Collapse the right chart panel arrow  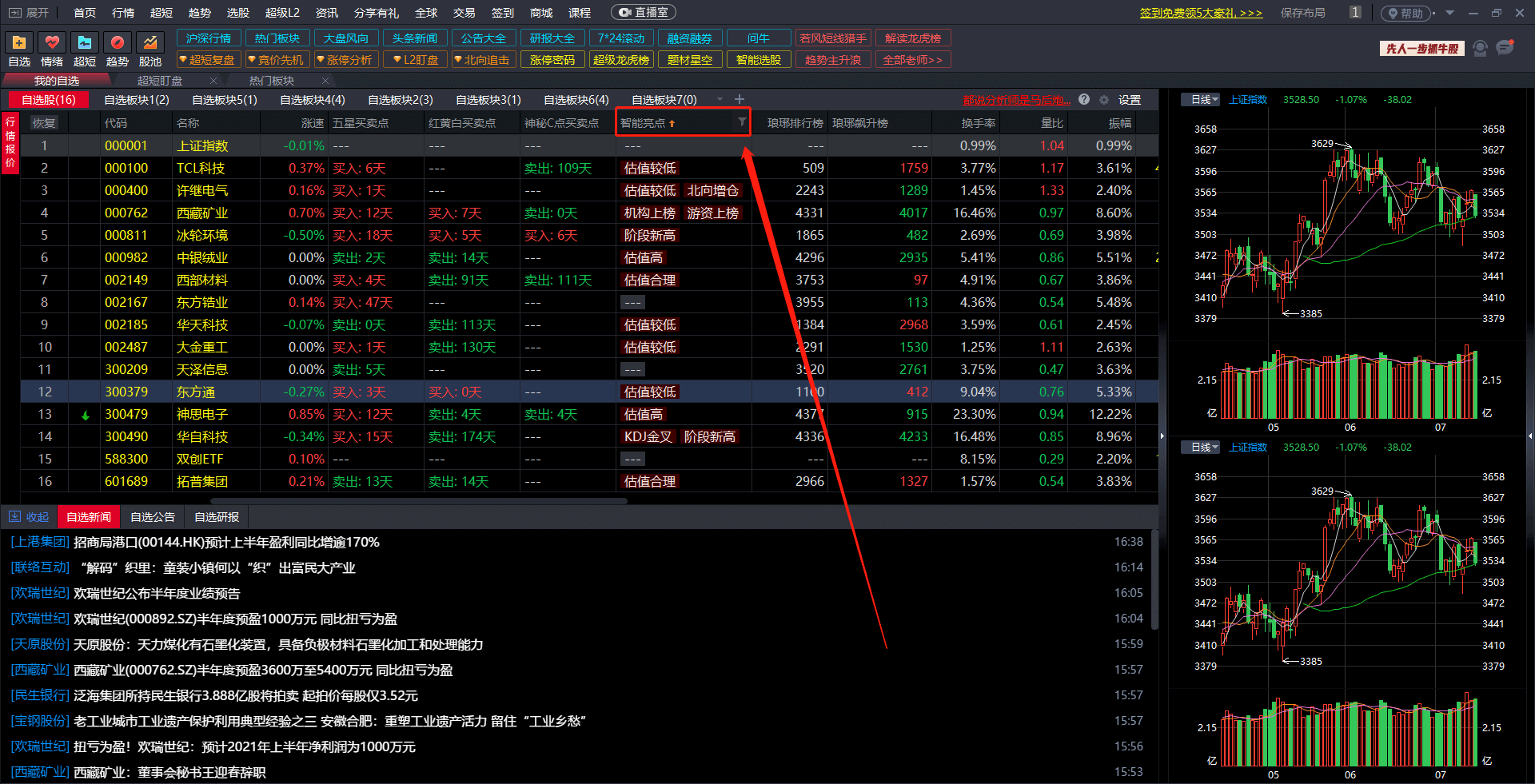point(1162,436)
